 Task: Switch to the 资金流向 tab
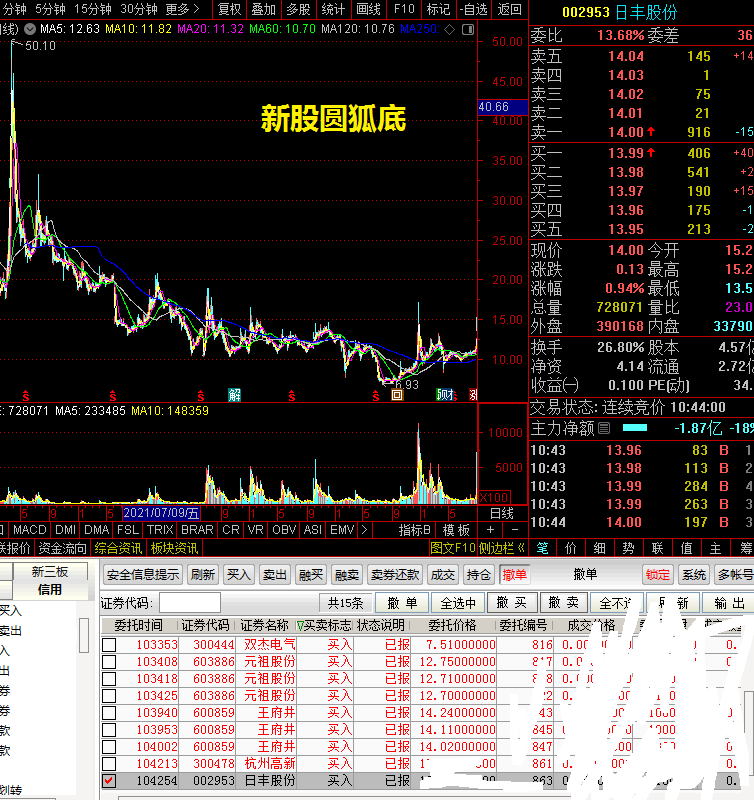pyautogui.click(x=62, y=548)
